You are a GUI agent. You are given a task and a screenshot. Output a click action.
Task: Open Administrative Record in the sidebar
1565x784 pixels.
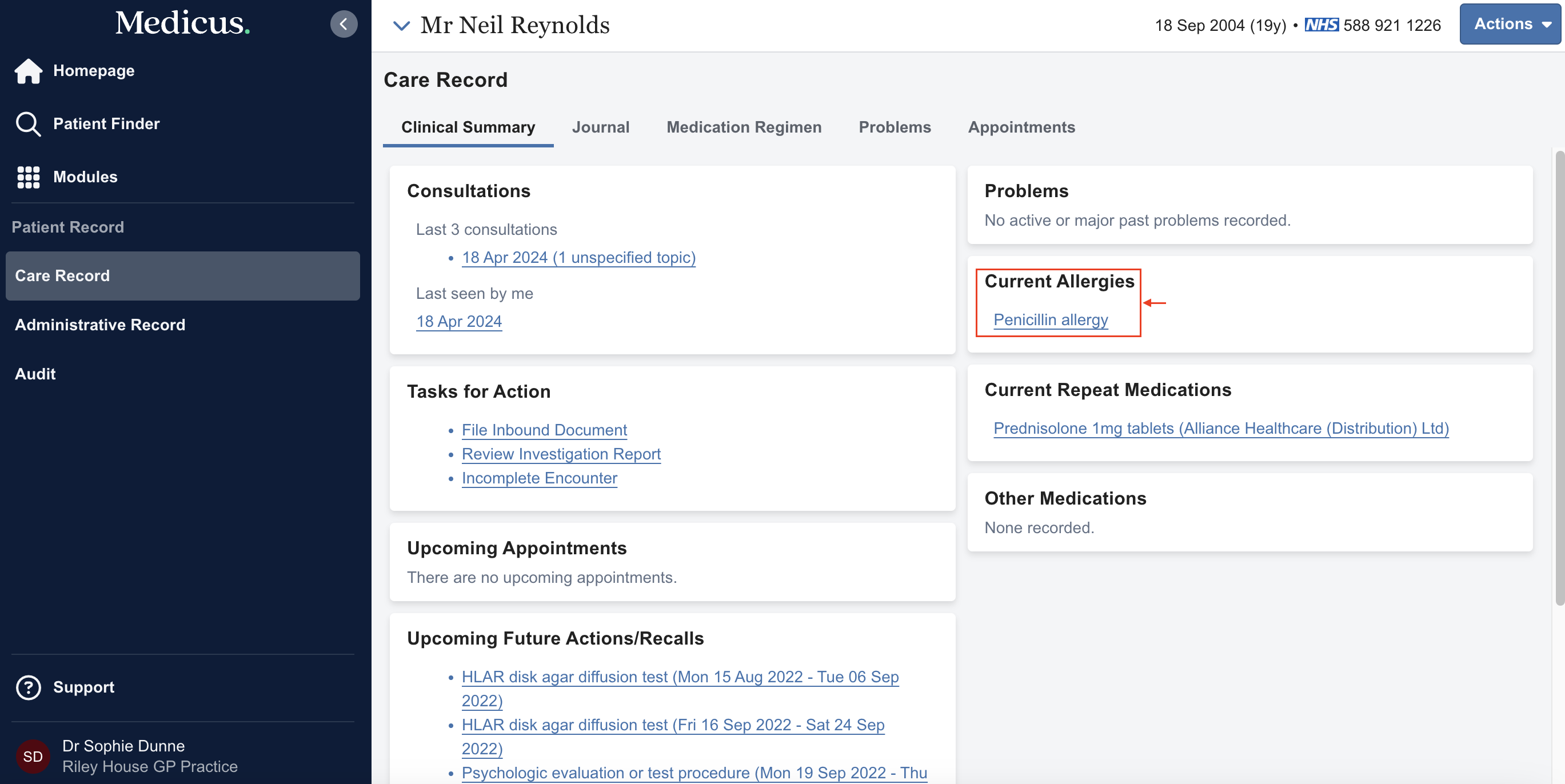(100, 325)
